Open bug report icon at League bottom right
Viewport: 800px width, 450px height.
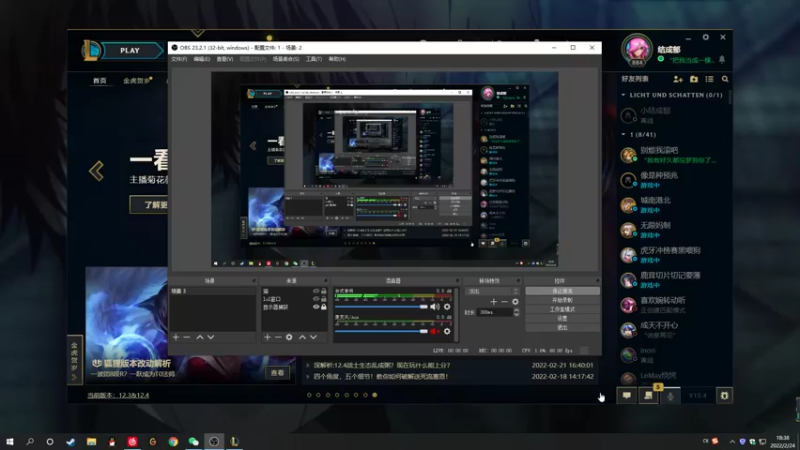tap(724, 395)
